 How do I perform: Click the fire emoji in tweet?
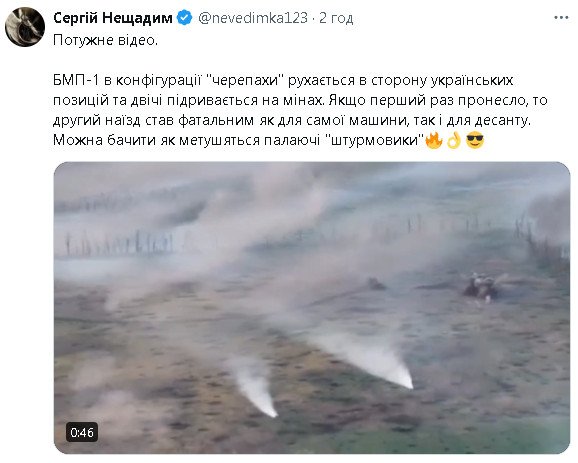tap(434, 140)
